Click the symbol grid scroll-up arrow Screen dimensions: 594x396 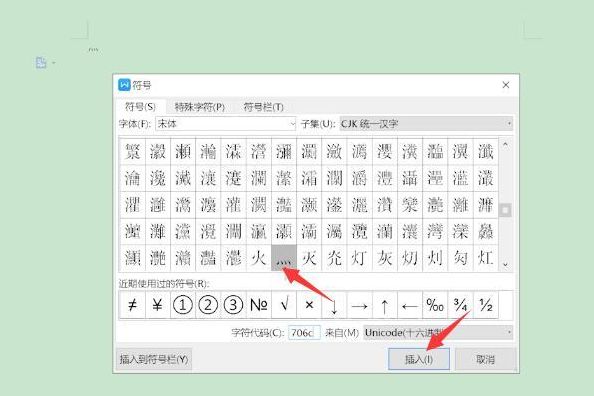[x=505, y=144]
